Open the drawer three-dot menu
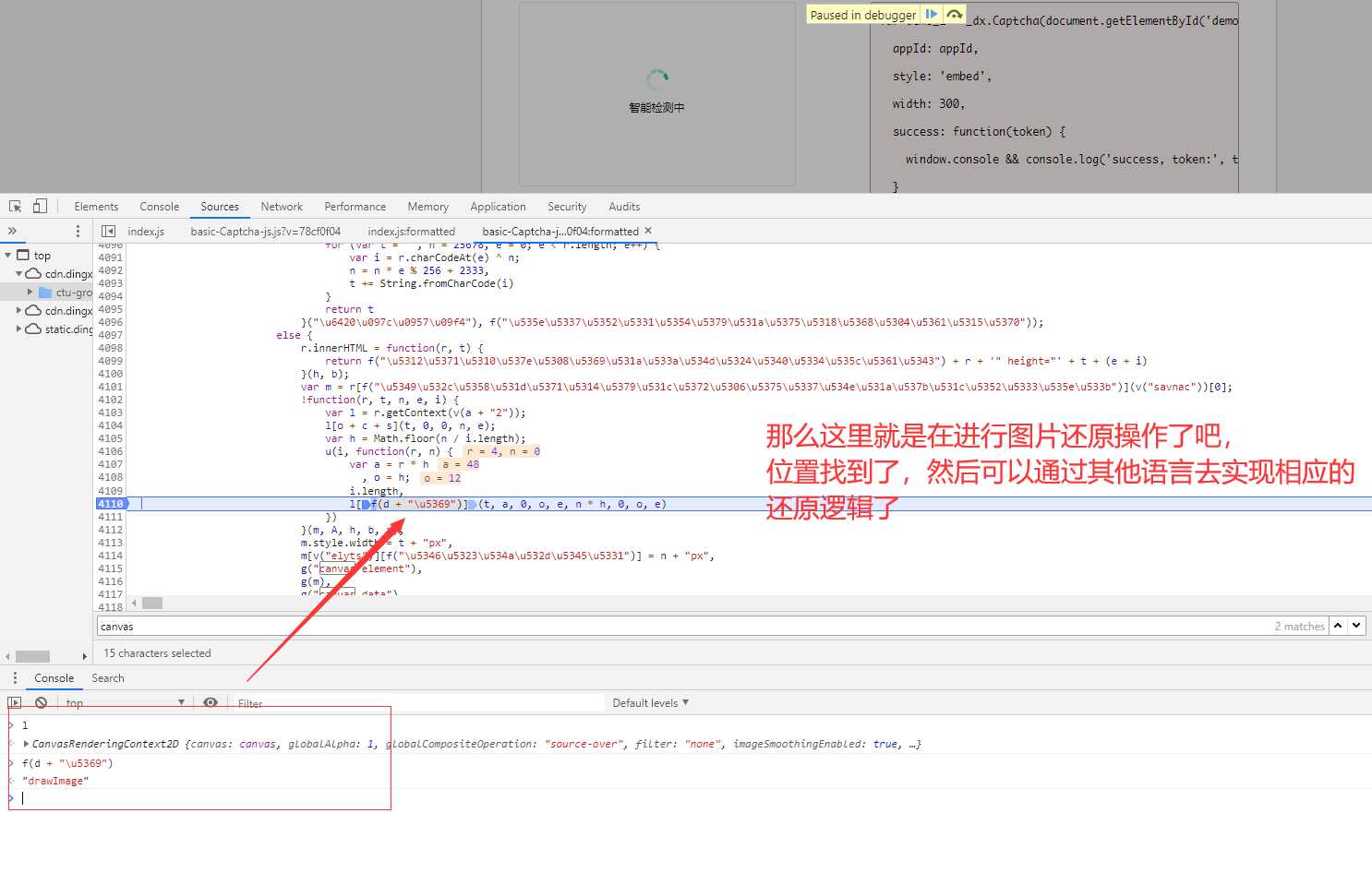The height and width of the screenshot is (873, 1372). [x=15, y=678]
